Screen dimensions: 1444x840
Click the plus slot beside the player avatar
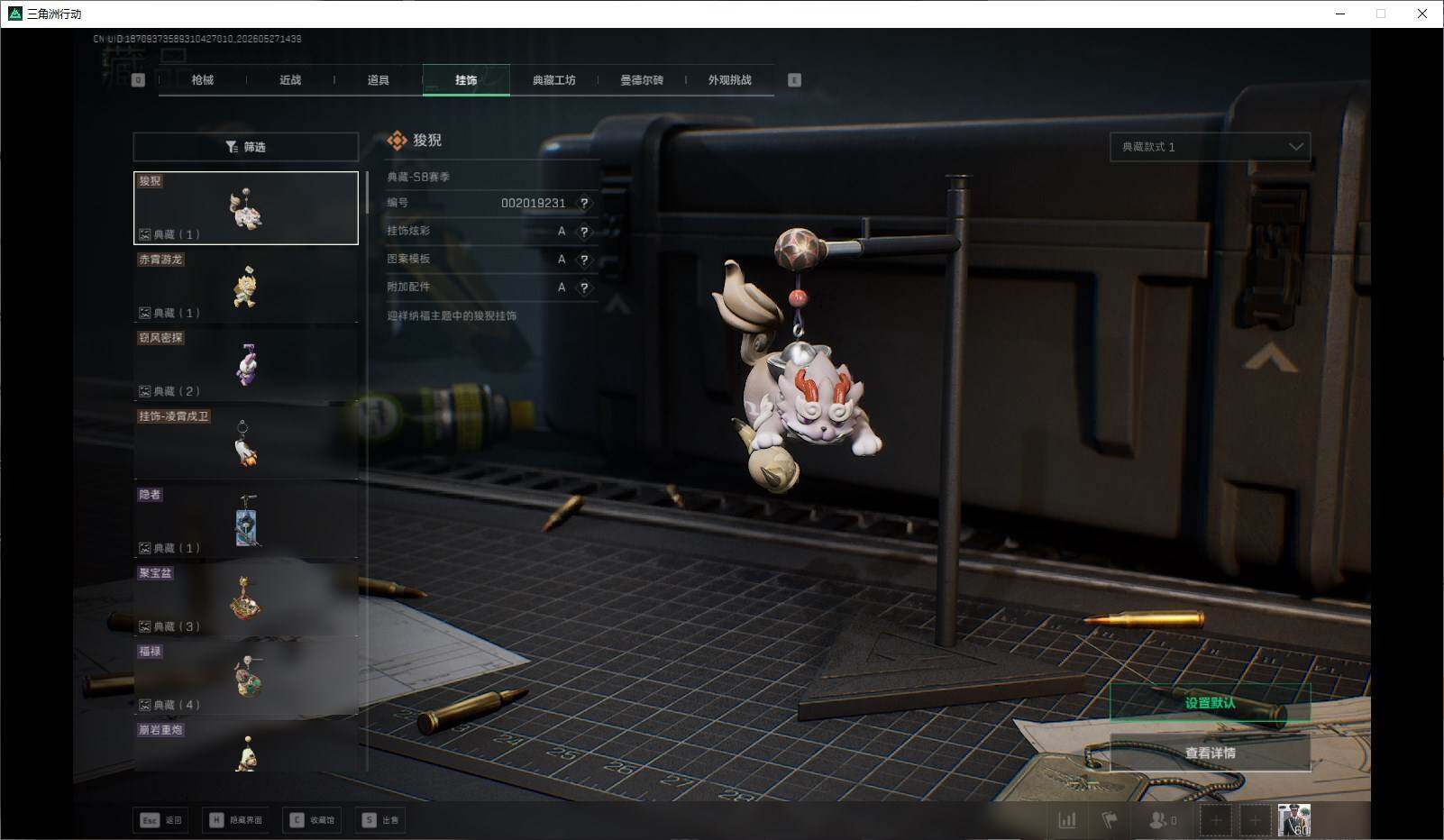tap(1254, 820)
